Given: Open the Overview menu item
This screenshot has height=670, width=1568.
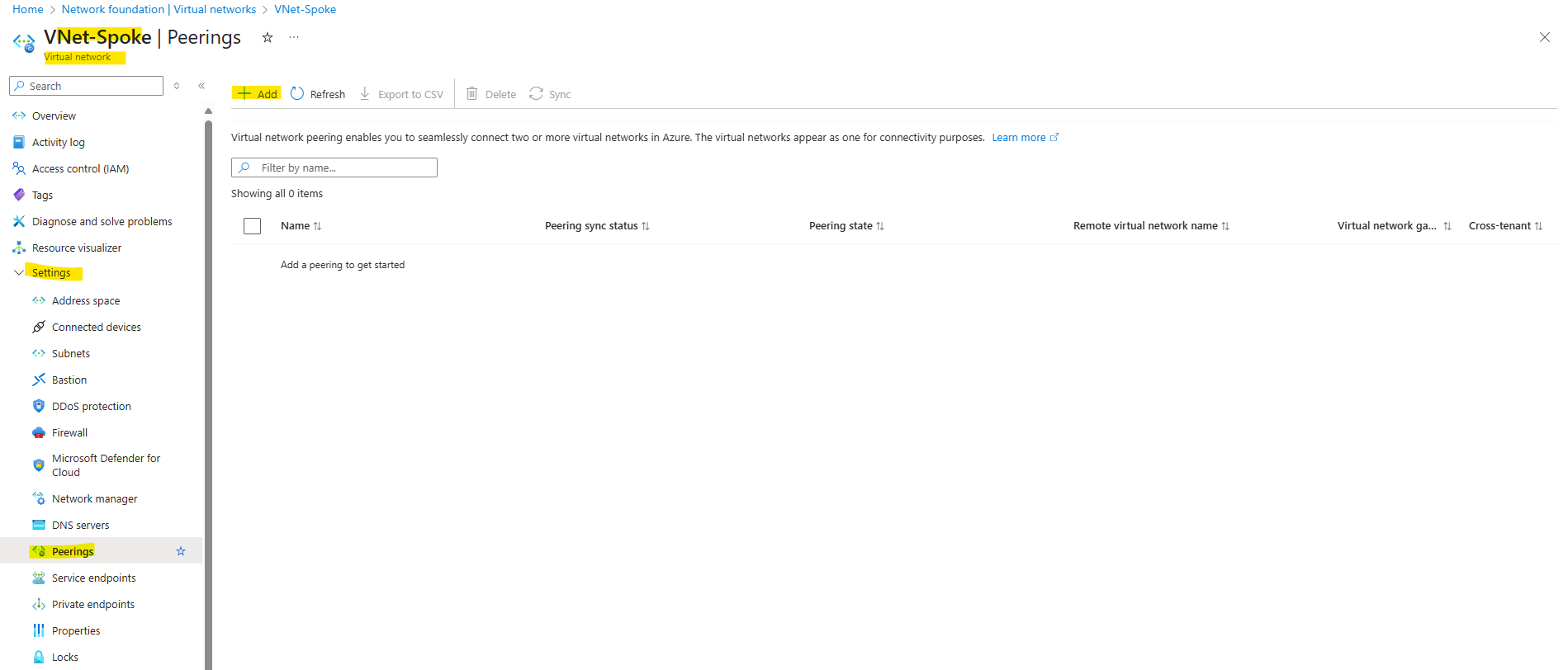Looking at the screenshot, I should click(x=101, y=116).
